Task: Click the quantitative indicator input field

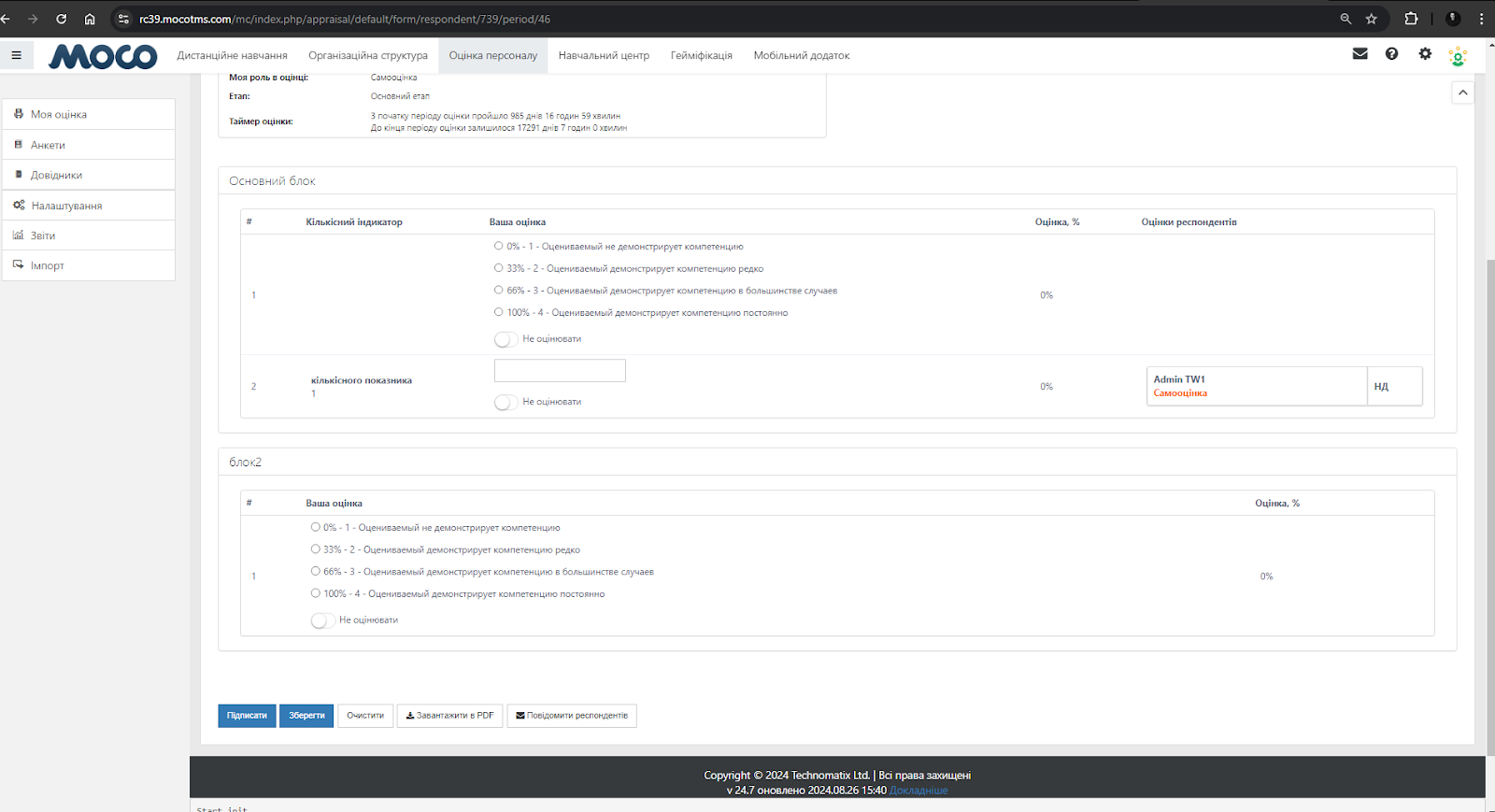Action: (560, 371)
